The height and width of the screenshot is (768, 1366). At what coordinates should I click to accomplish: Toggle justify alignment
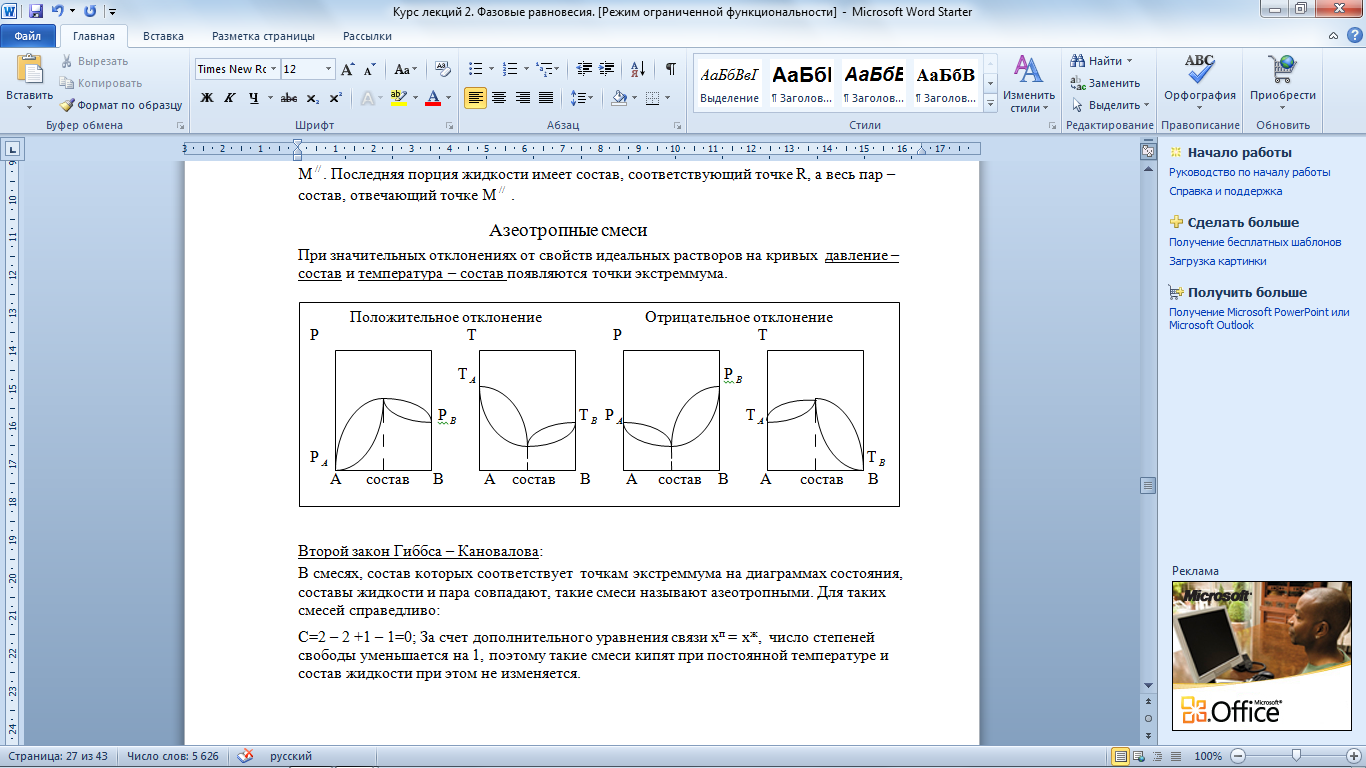[x=546, y=98]
